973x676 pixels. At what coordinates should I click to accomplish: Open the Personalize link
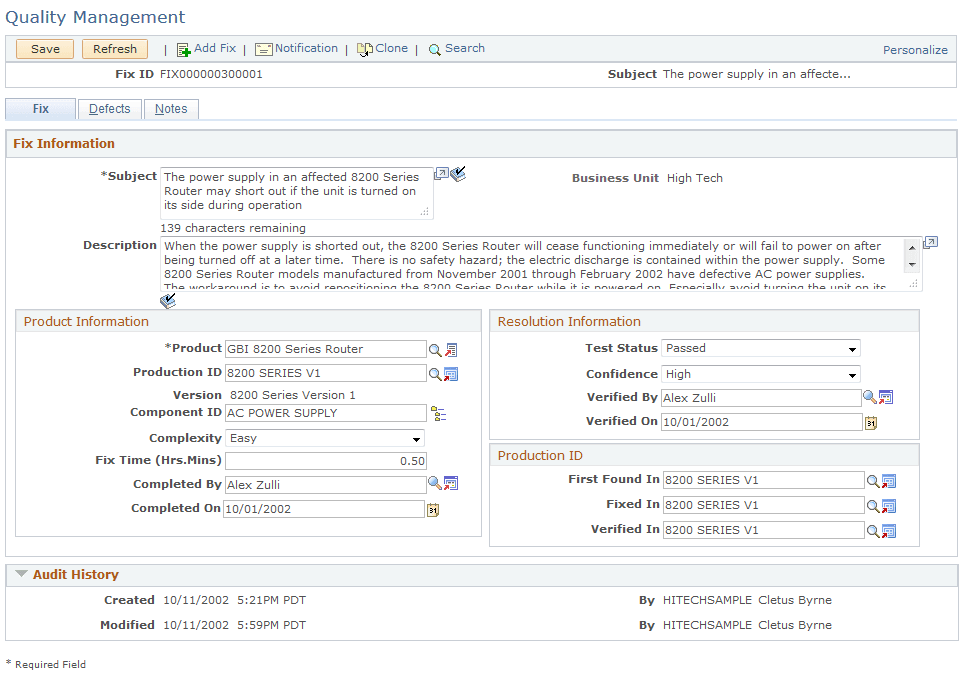(915, 48)
